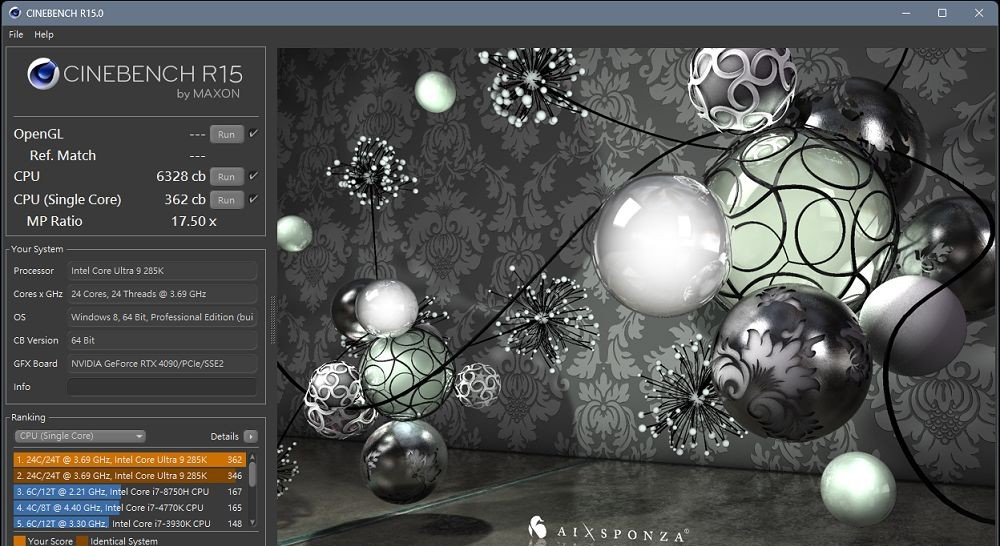Run the CPU (Single Core) benchmark

(x=226, y=200)
